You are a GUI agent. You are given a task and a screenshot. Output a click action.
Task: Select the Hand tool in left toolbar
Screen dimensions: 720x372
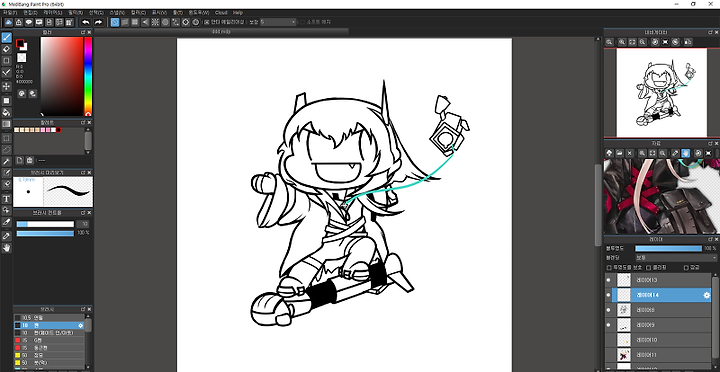[x=6, y=248]
